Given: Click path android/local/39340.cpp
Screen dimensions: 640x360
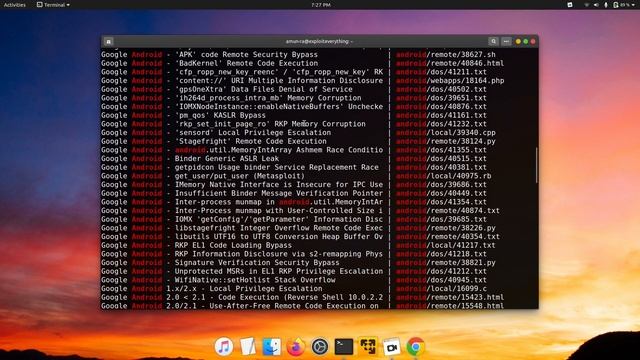Looking at the screenshot, I should [x=445, y=133].
